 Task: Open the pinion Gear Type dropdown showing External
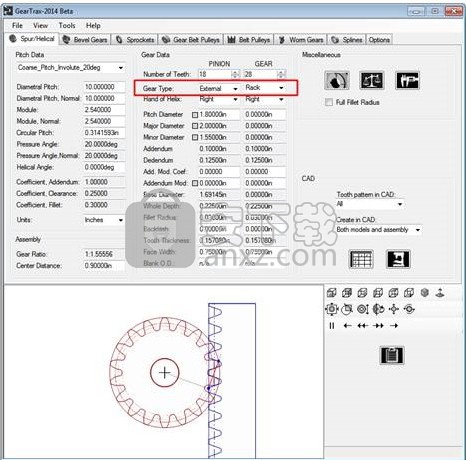click(219, 88)
